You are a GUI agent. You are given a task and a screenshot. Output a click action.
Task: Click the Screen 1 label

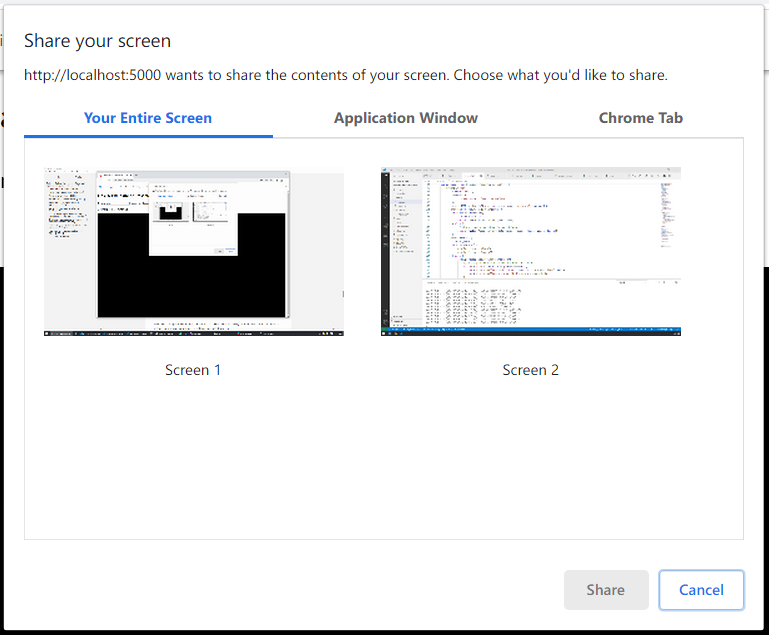coord(193,370)
